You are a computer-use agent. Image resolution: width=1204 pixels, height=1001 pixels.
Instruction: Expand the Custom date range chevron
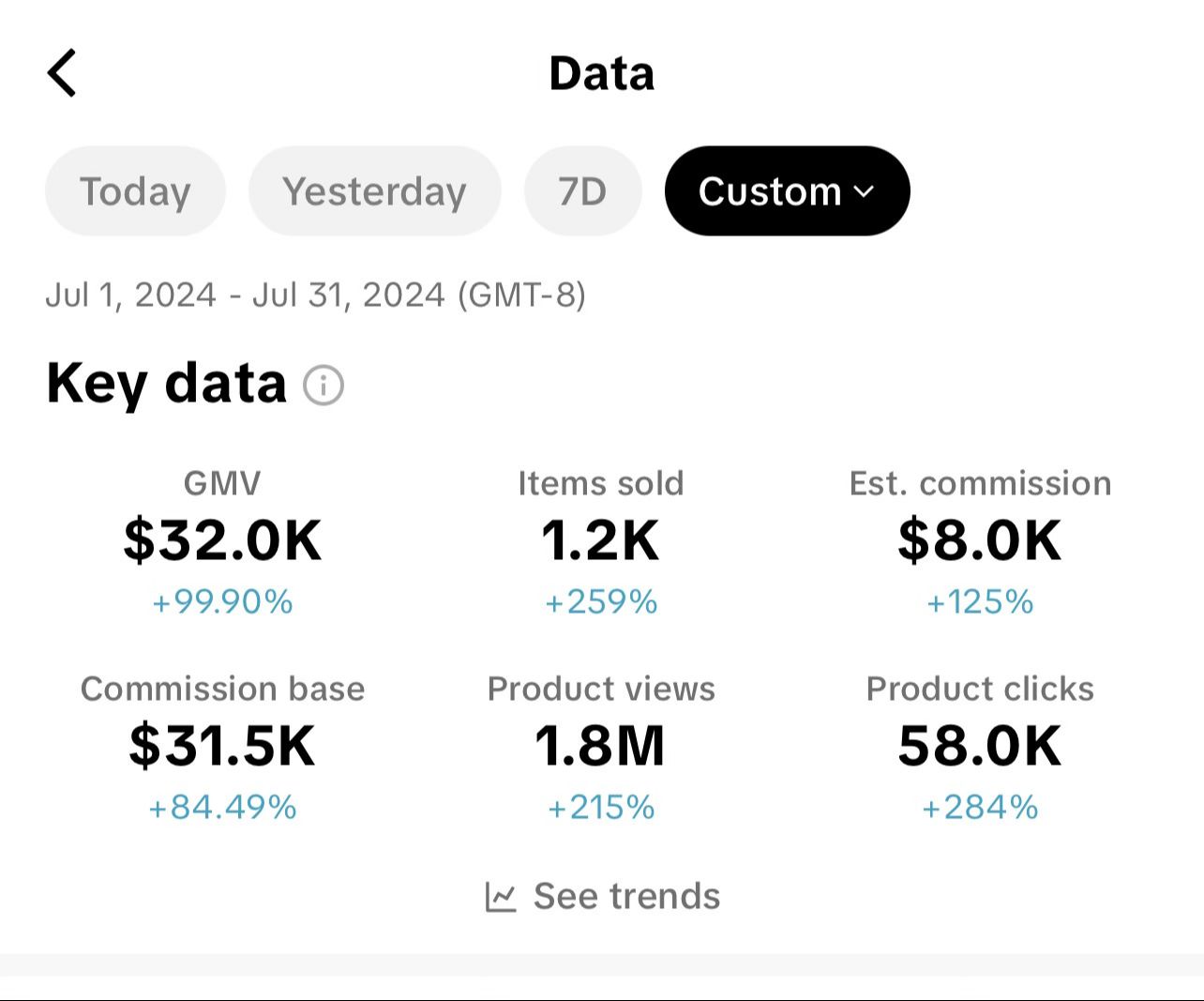coord(865,191)
